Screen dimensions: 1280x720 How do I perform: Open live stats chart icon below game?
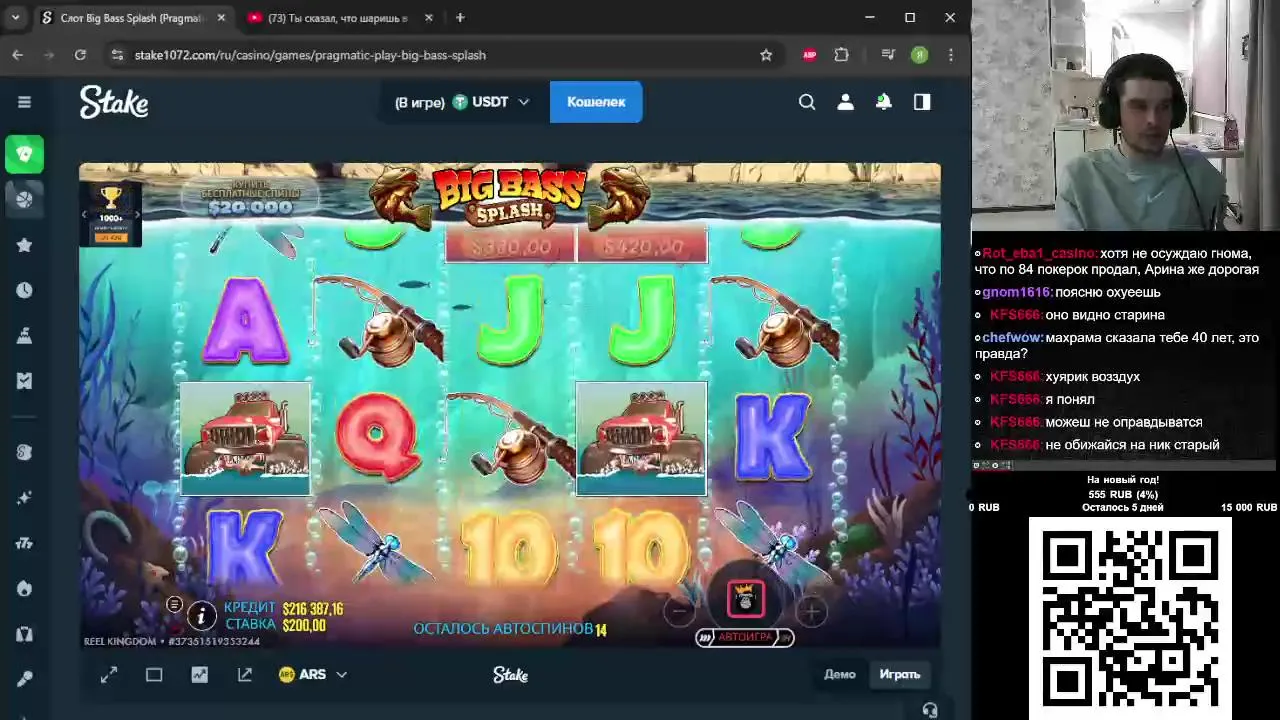[x=200, y=675]
